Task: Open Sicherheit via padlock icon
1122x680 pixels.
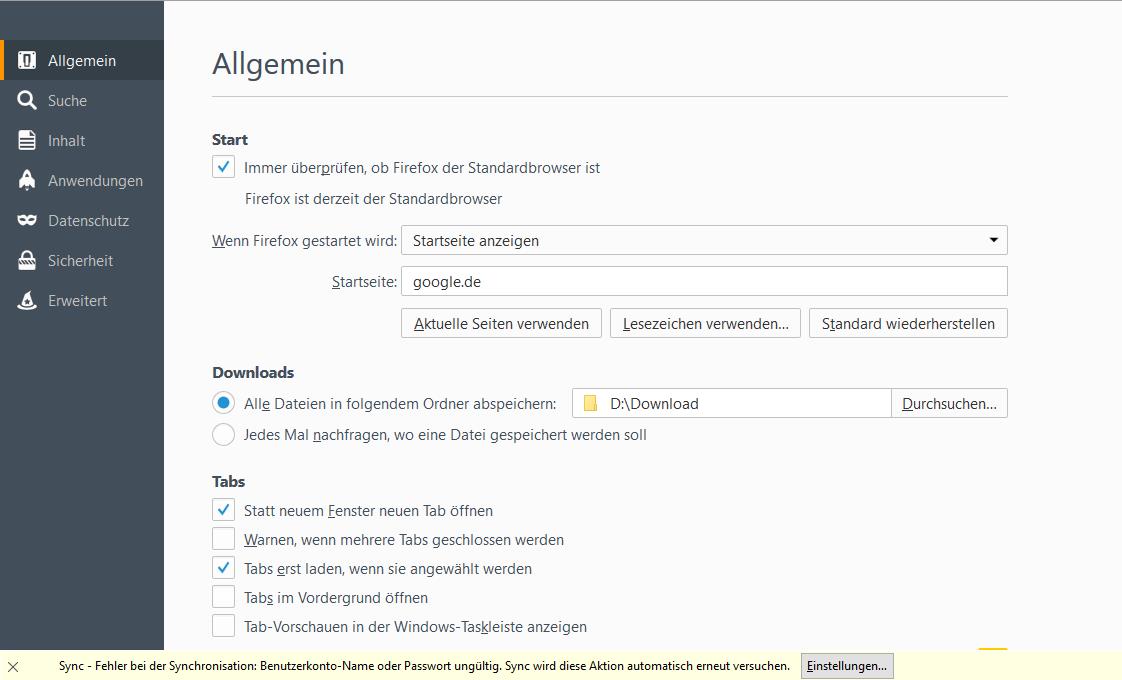Action: 27,260
